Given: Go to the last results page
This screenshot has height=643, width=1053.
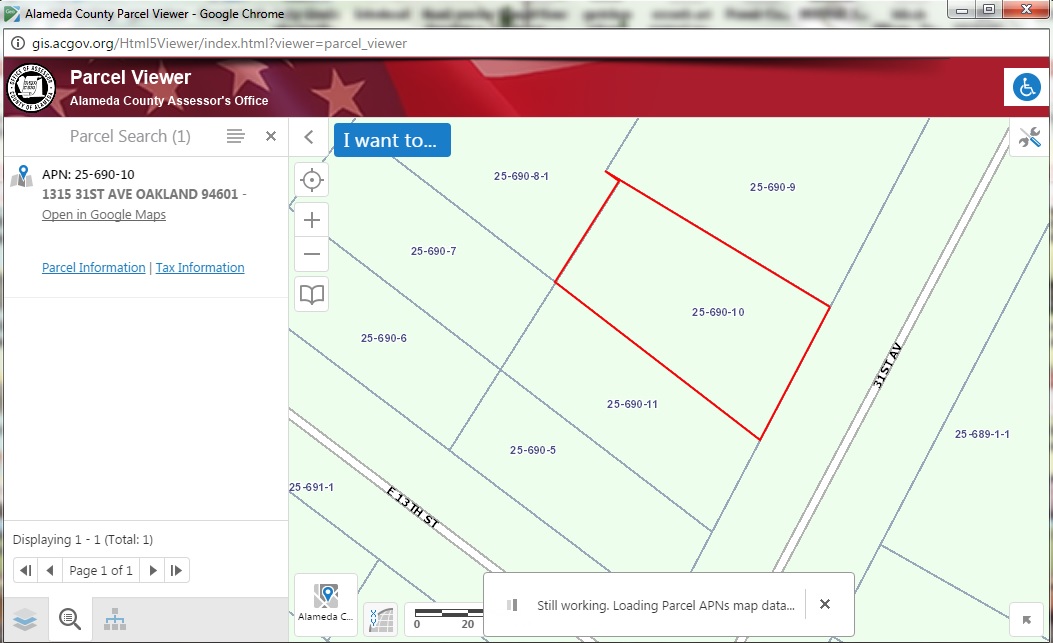Looking at the screenshot, I should tap(177, 570).
